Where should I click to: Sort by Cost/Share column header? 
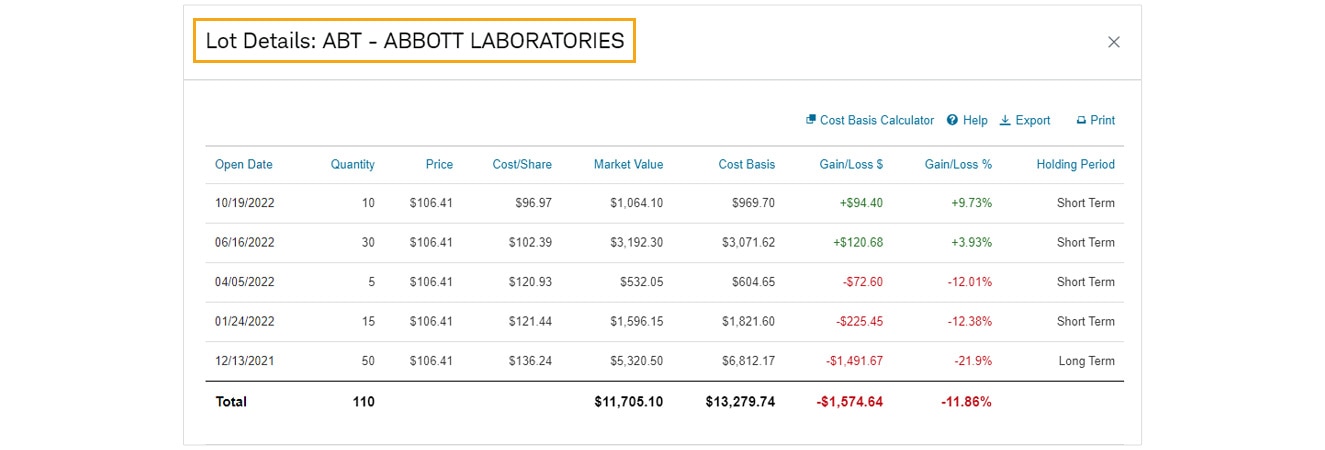pos(521,165)
